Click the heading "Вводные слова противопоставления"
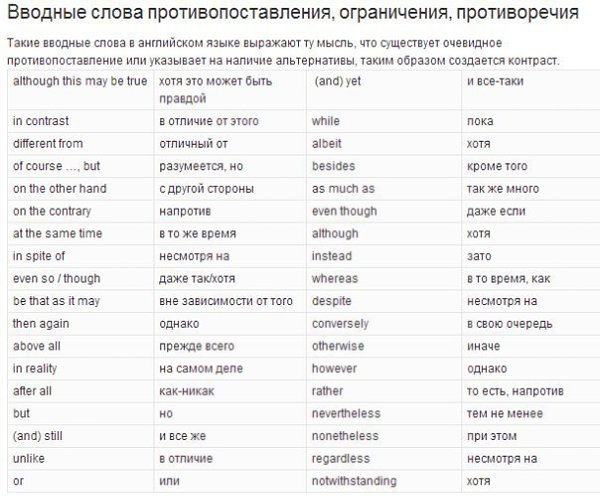Image resolution: width=600 pixels, height=502 pixels. tap(291, 15)
